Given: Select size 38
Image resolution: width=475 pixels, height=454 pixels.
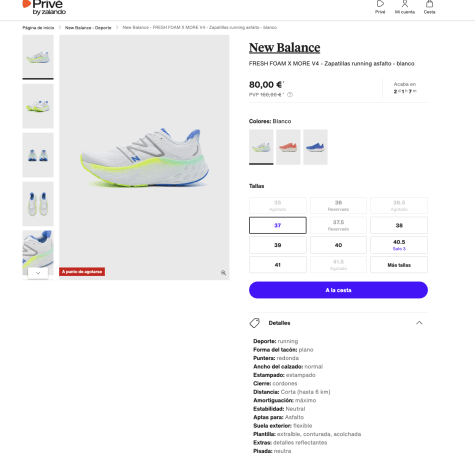Looking at the screenshot, I should [399, 225].
